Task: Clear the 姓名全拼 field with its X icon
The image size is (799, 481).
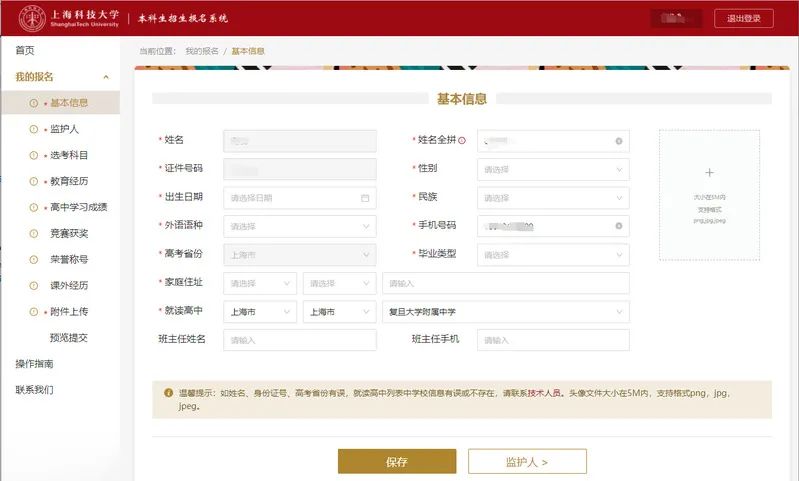Action: (x=618, y=141)
